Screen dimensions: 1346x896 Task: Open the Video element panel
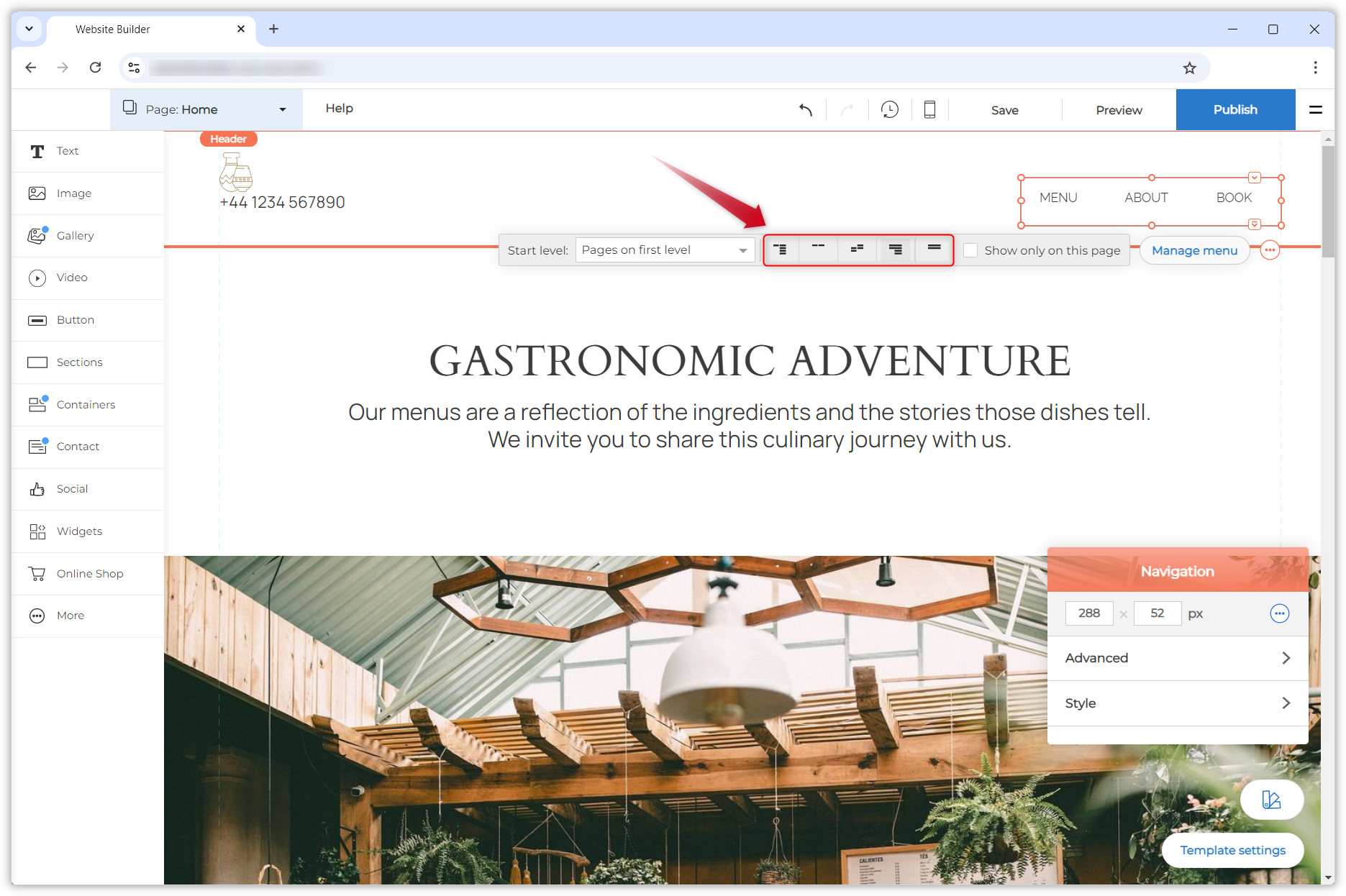coord(71,278)
